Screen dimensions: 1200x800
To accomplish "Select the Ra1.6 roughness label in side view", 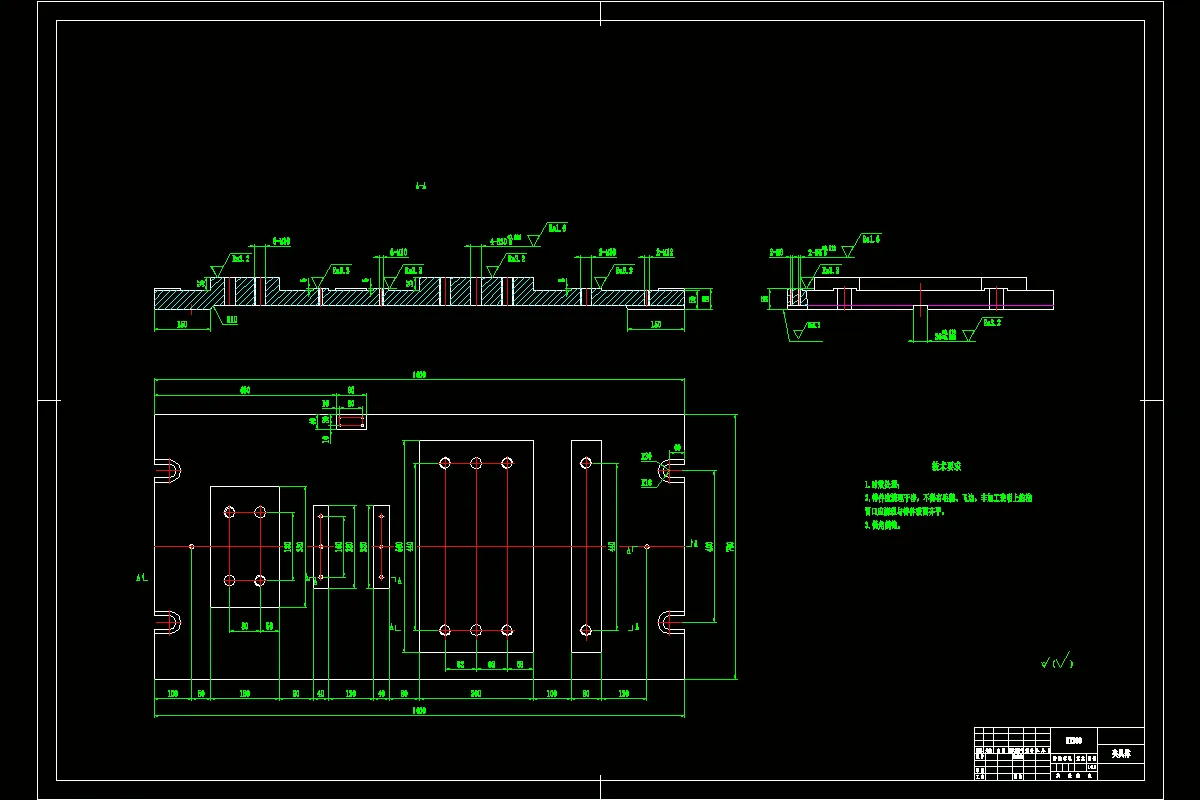I will (x=870, y=240).
